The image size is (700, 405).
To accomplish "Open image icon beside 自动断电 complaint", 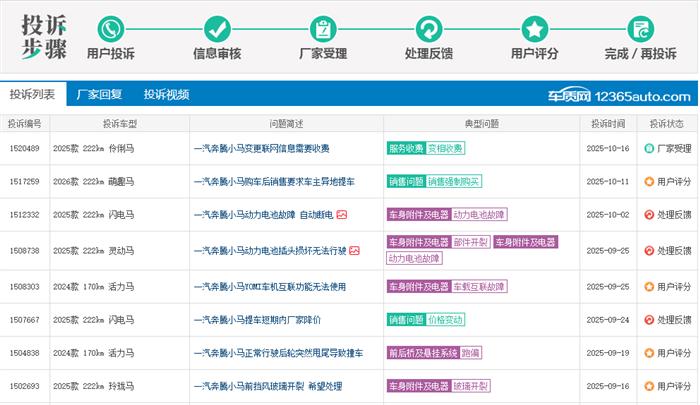I will [x=341, y=215].
